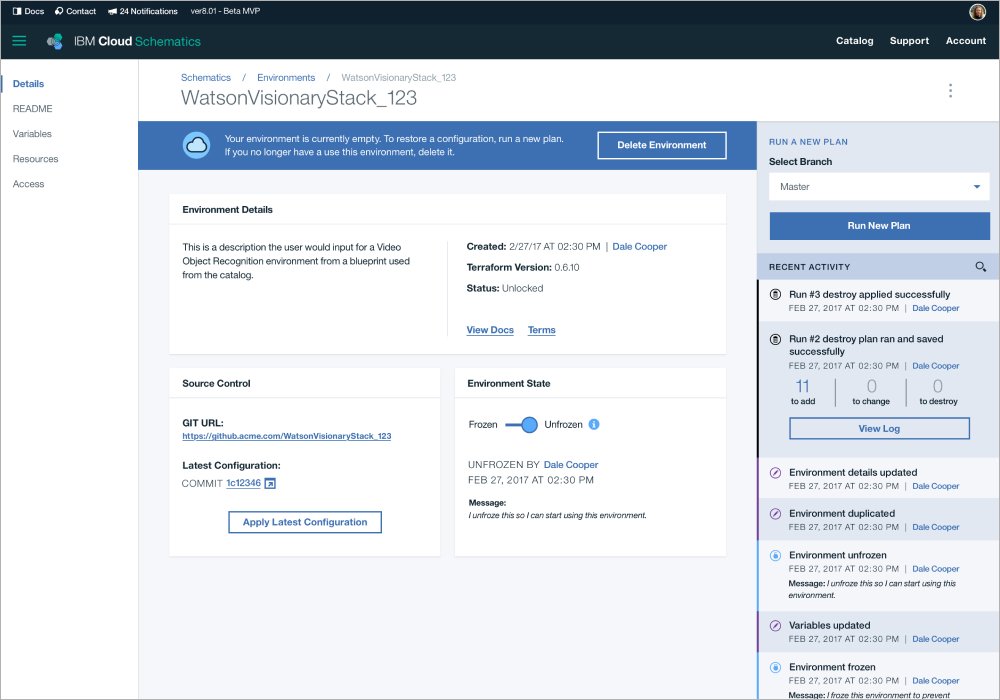The image size is (1000, 700).
Task: Go to Schematics breadcrumb
Action: tap(205, 77)
